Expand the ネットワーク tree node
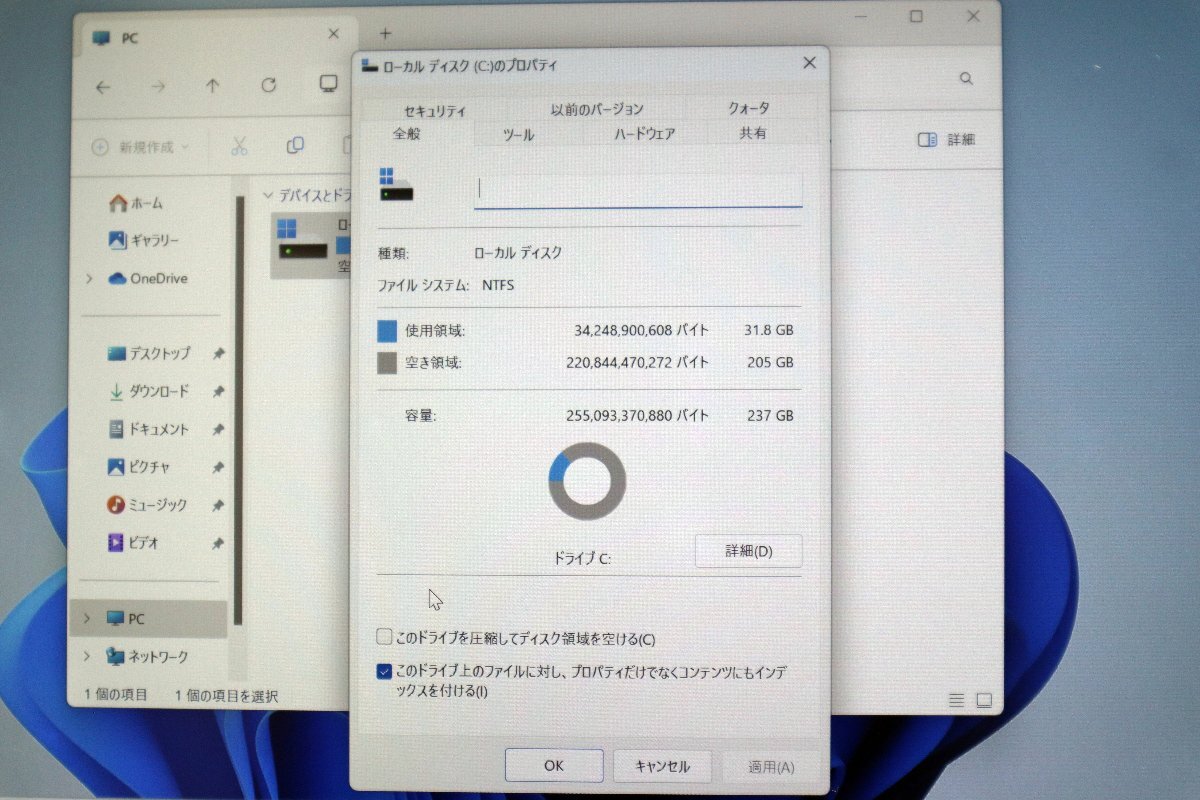1200x800 pixels. (x=88, y=656)
